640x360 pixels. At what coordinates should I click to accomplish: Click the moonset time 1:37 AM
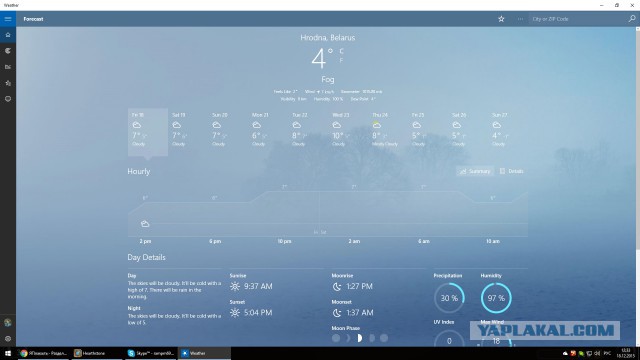[x=359, y=313]
